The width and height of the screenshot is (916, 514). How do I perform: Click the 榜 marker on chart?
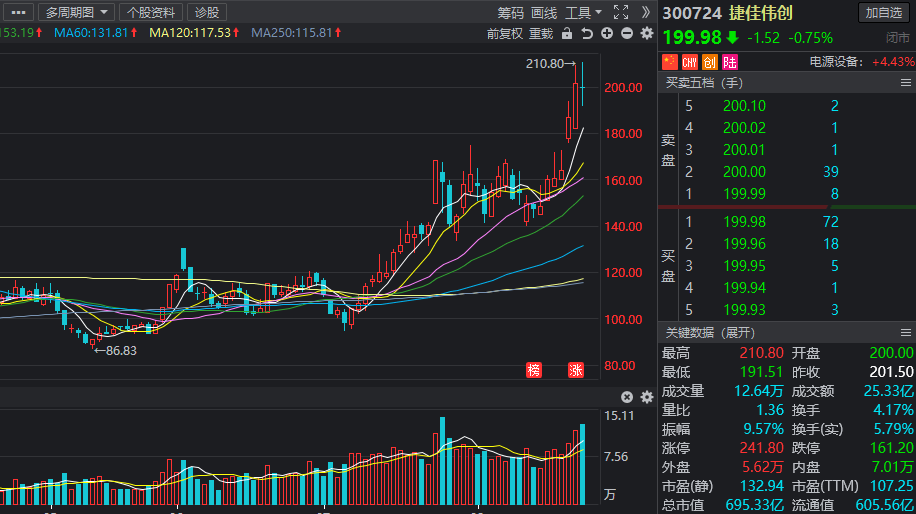[533, 370]
